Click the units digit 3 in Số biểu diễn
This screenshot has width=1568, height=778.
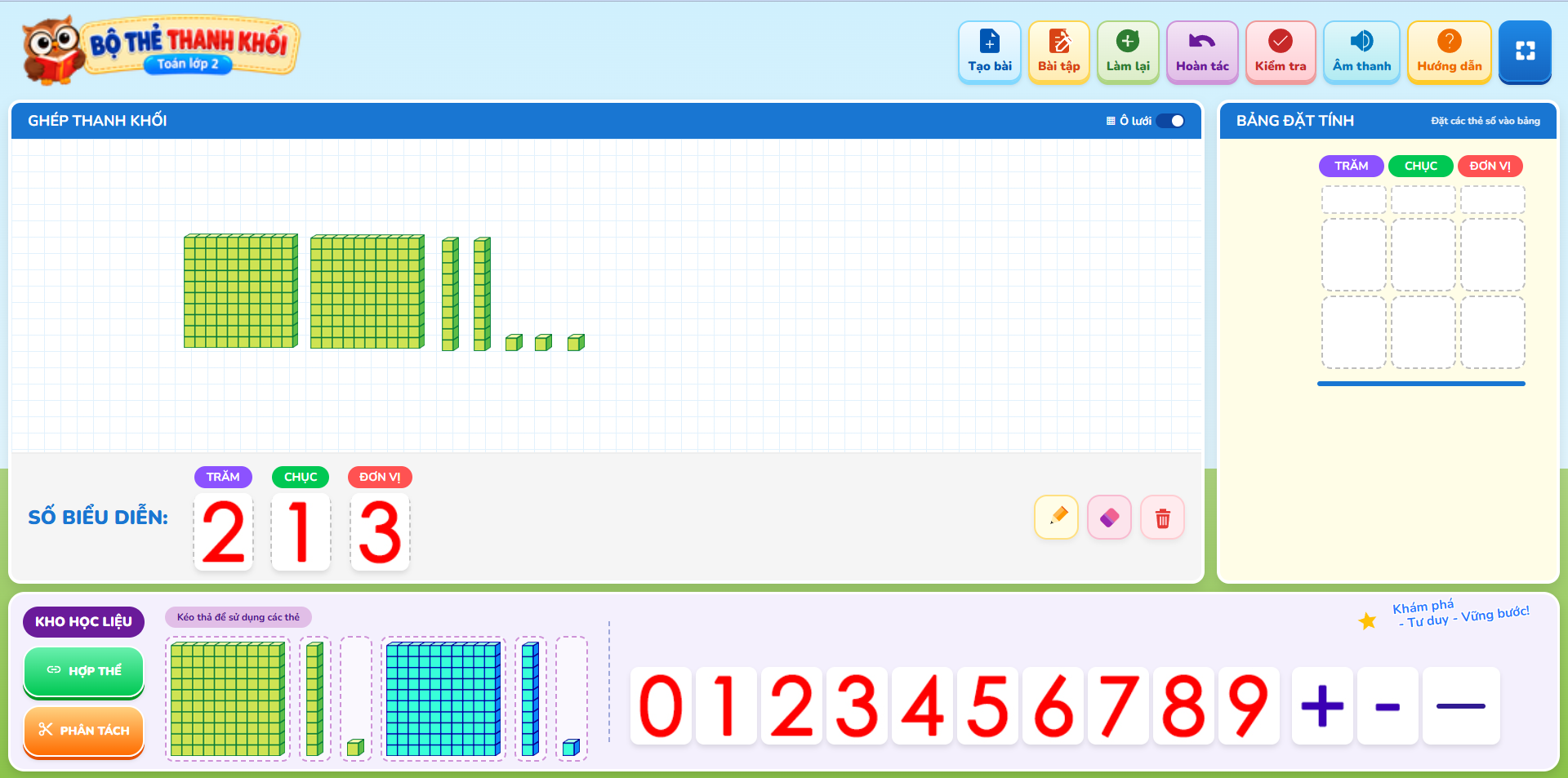[380, 532]
